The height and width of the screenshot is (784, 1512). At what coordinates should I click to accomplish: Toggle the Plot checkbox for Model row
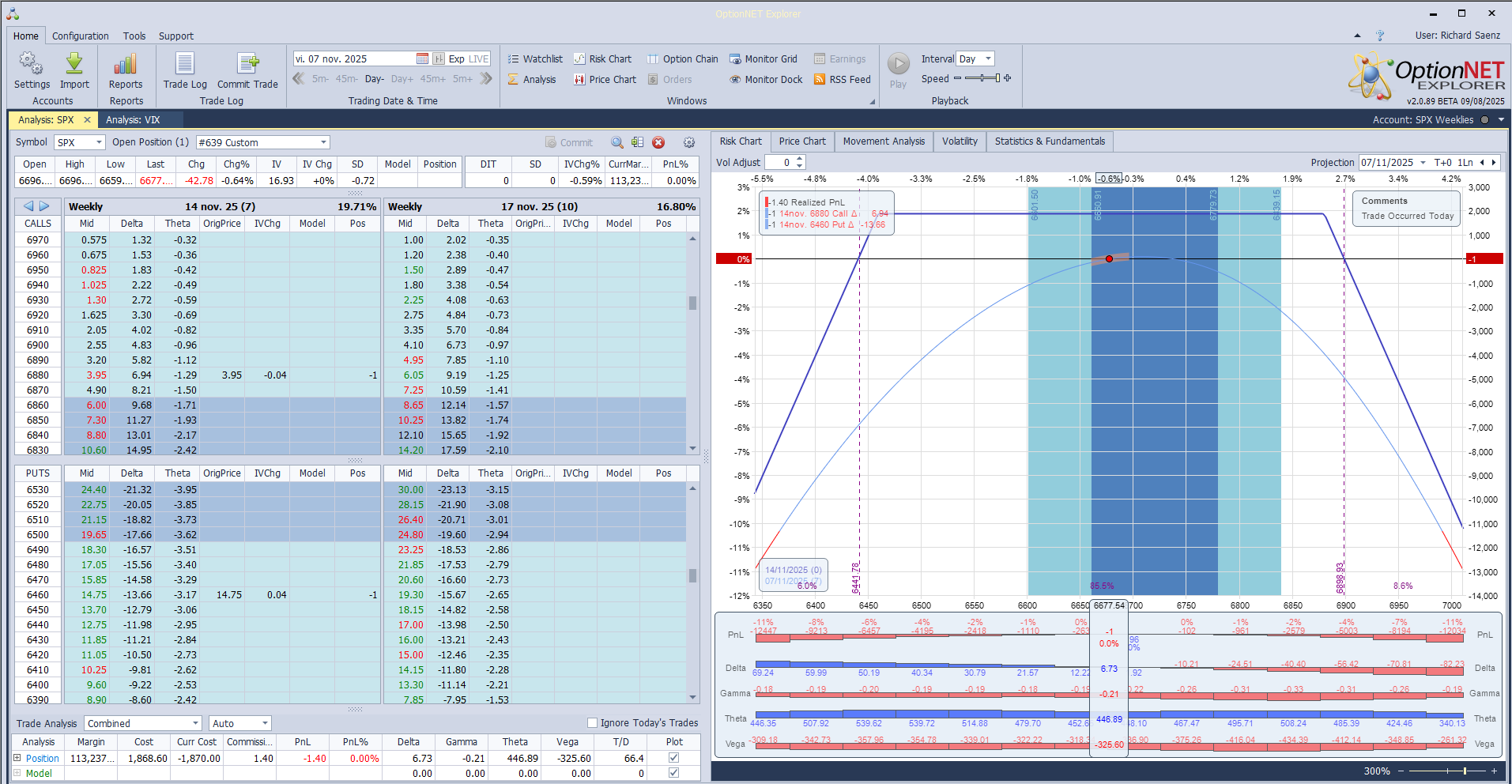coord(673,773)
